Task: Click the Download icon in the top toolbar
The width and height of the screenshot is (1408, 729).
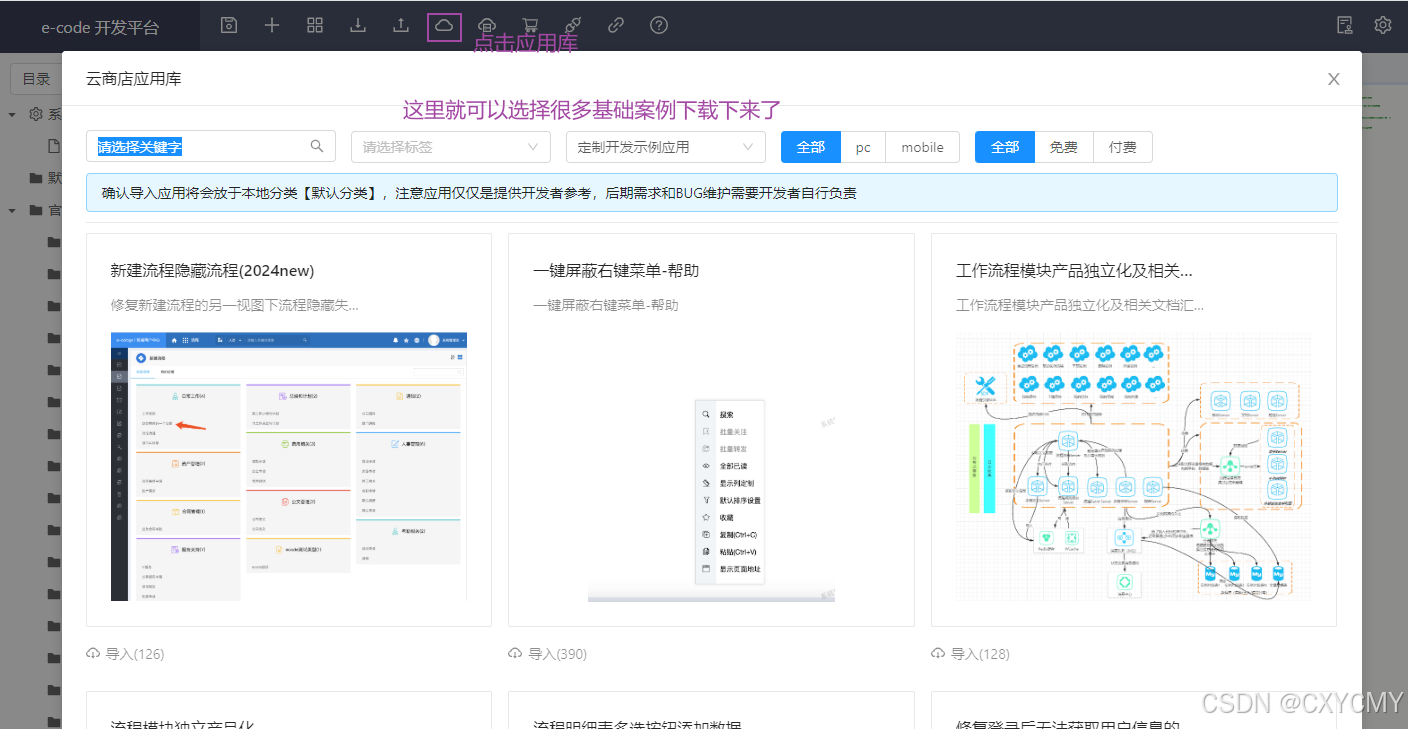Action: point(357,25)
